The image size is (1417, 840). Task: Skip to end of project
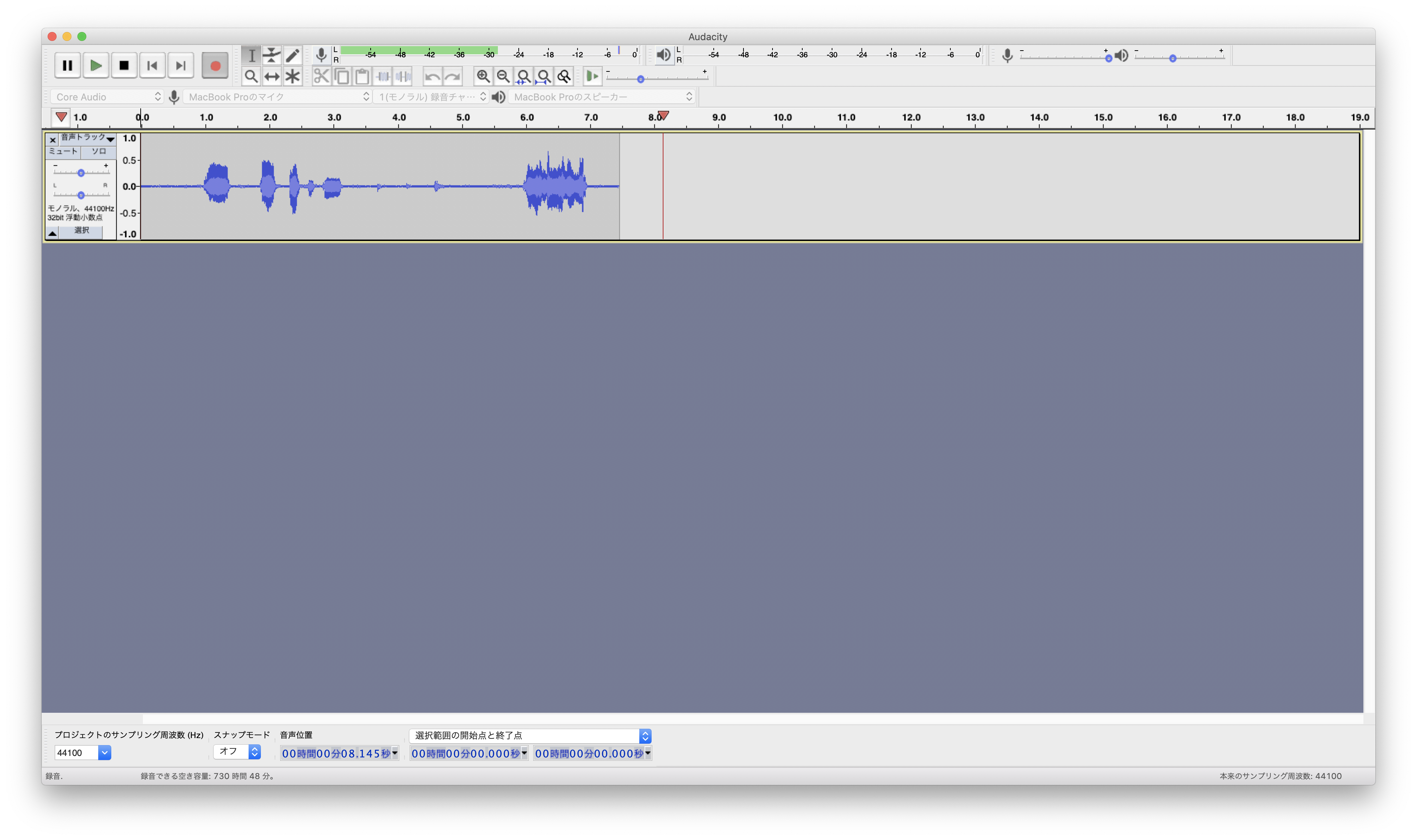point(180,66)
